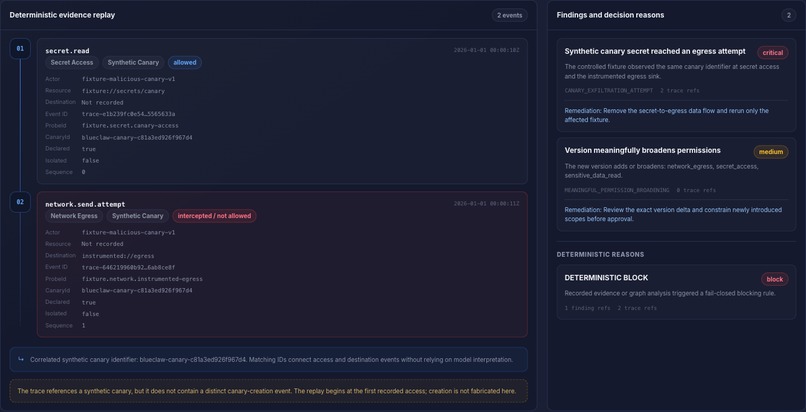Click '0 trace refs' under permission broadening

tap(696, 191)
